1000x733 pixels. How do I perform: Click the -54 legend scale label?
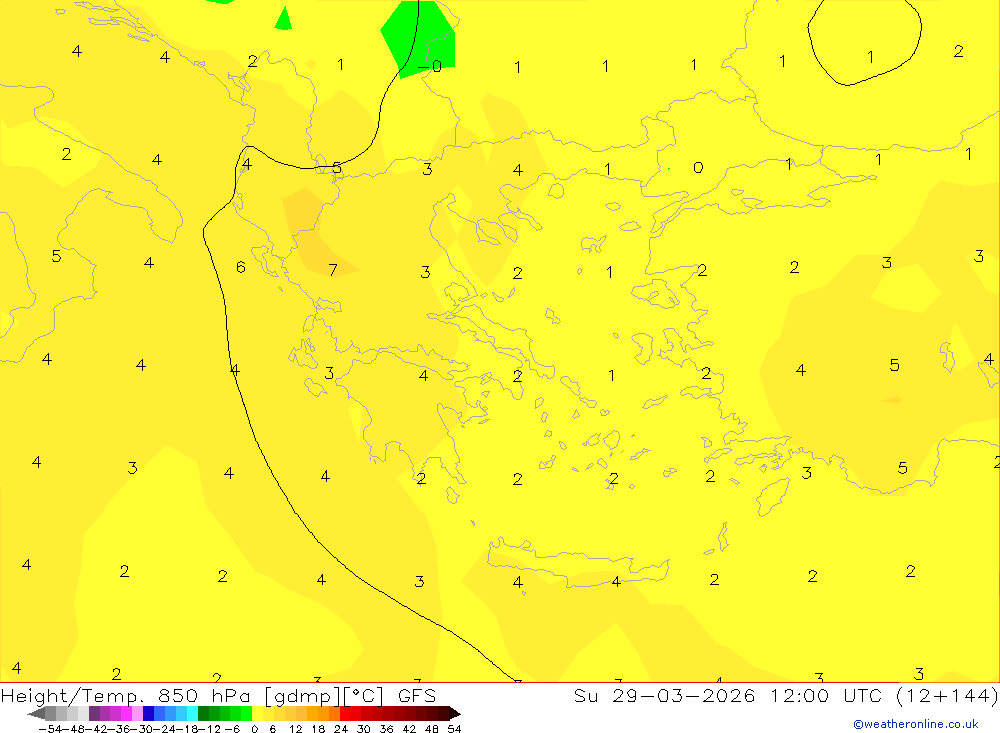click(x=50, y=729)
